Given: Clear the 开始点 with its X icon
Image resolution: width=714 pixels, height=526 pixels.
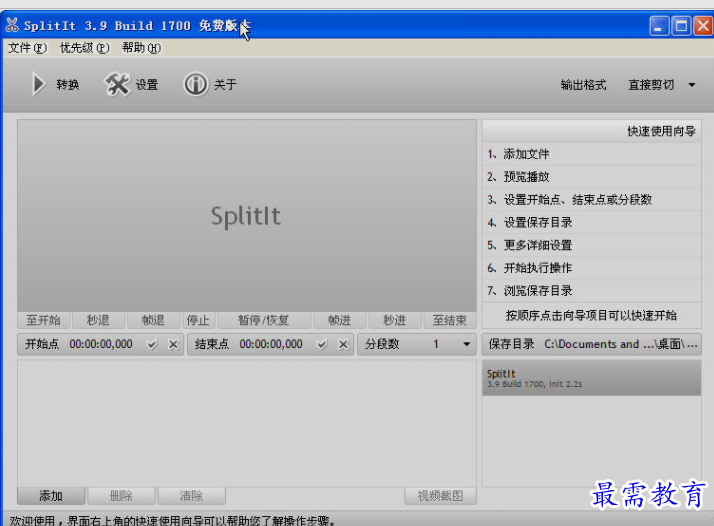Looking at the screenshot, I should click(173, 345).
